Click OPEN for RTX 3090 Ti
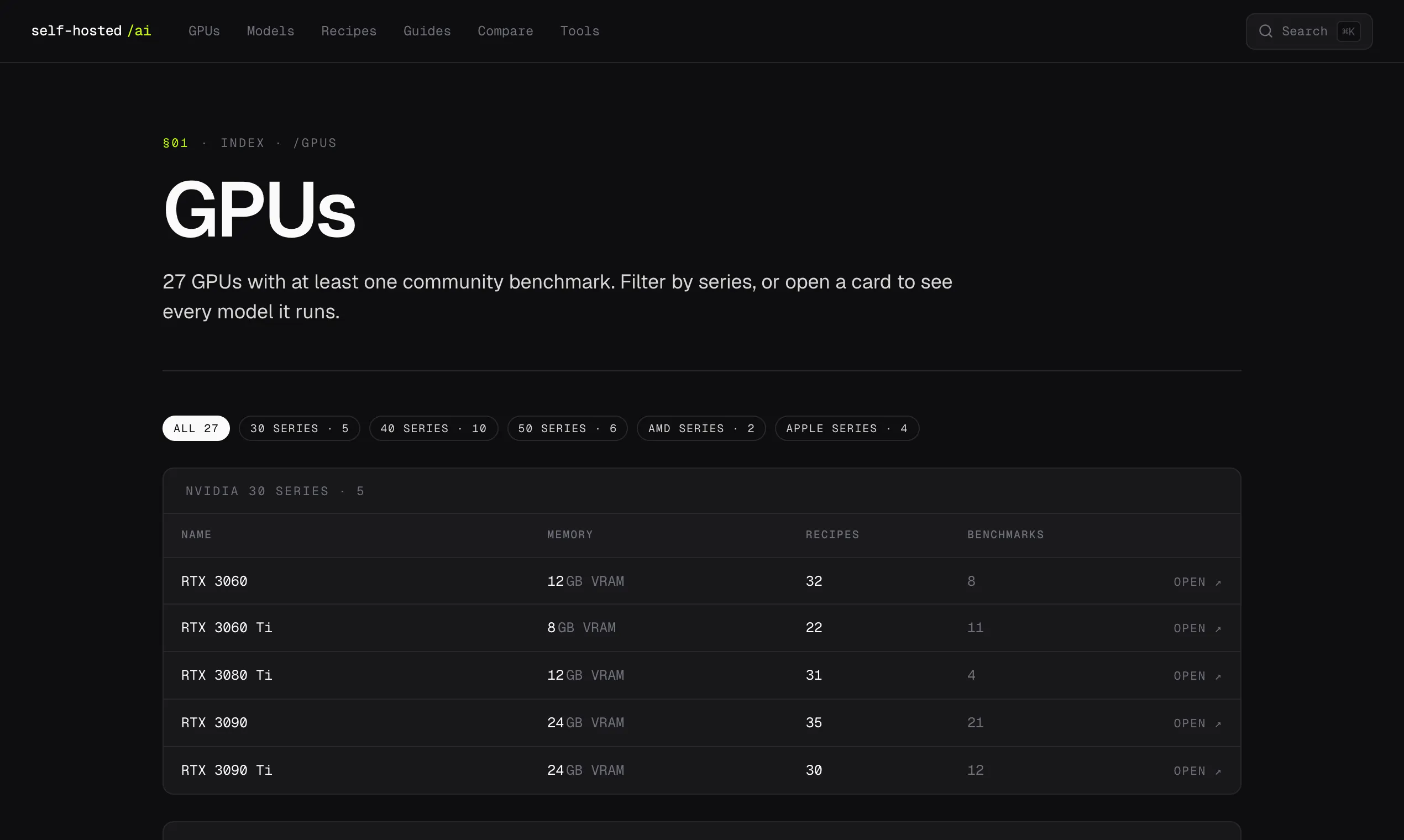The height and width of the screenshot is (840, 1404). (x=1197, y=771)
